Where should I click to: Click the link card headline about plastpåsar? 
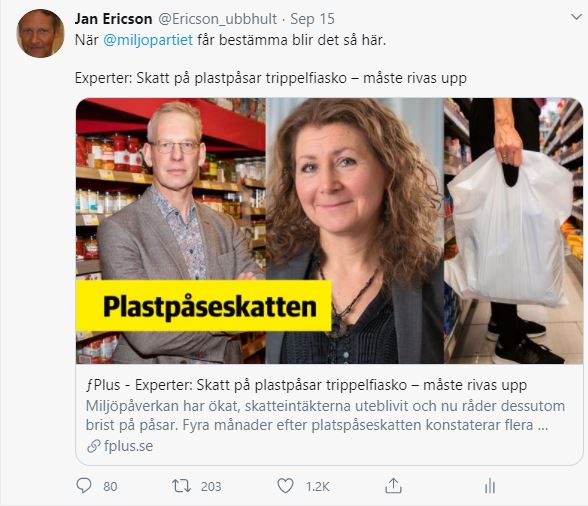pos(306,385)
